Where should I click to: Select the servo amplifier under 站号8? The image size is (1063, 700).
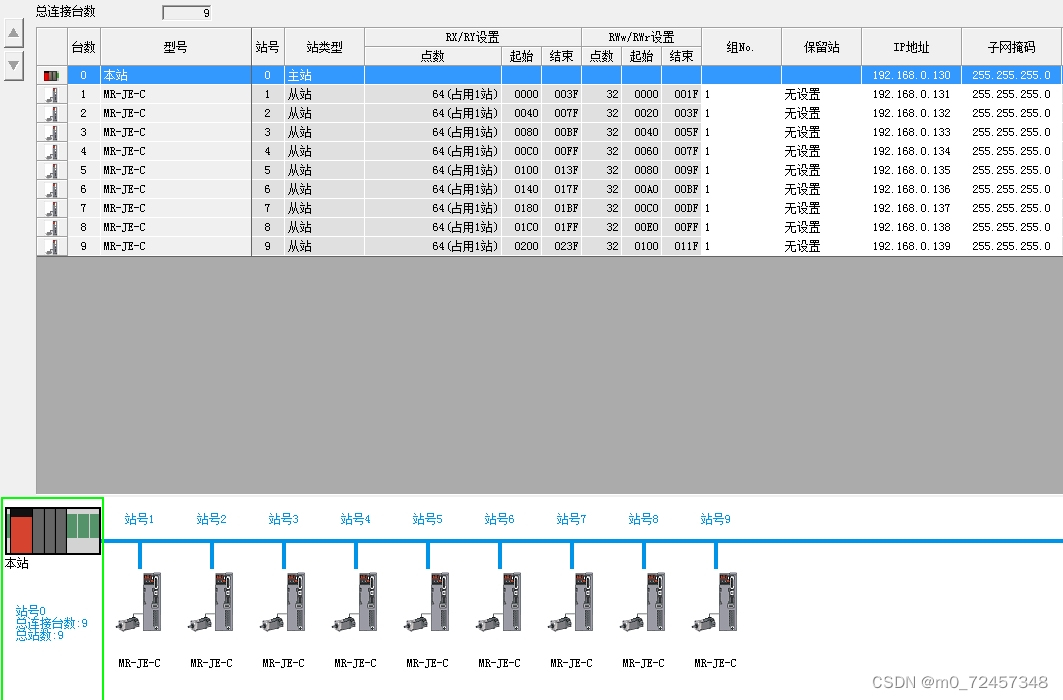pyautogui.click(x=643, y=602)
